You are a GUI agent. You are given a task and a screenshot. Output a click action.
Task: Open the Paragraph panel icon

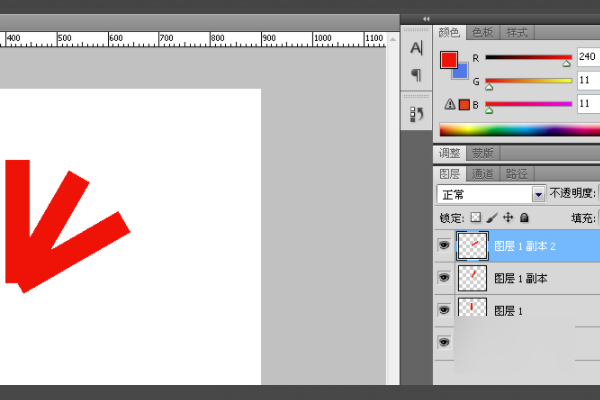pos(416,75)
